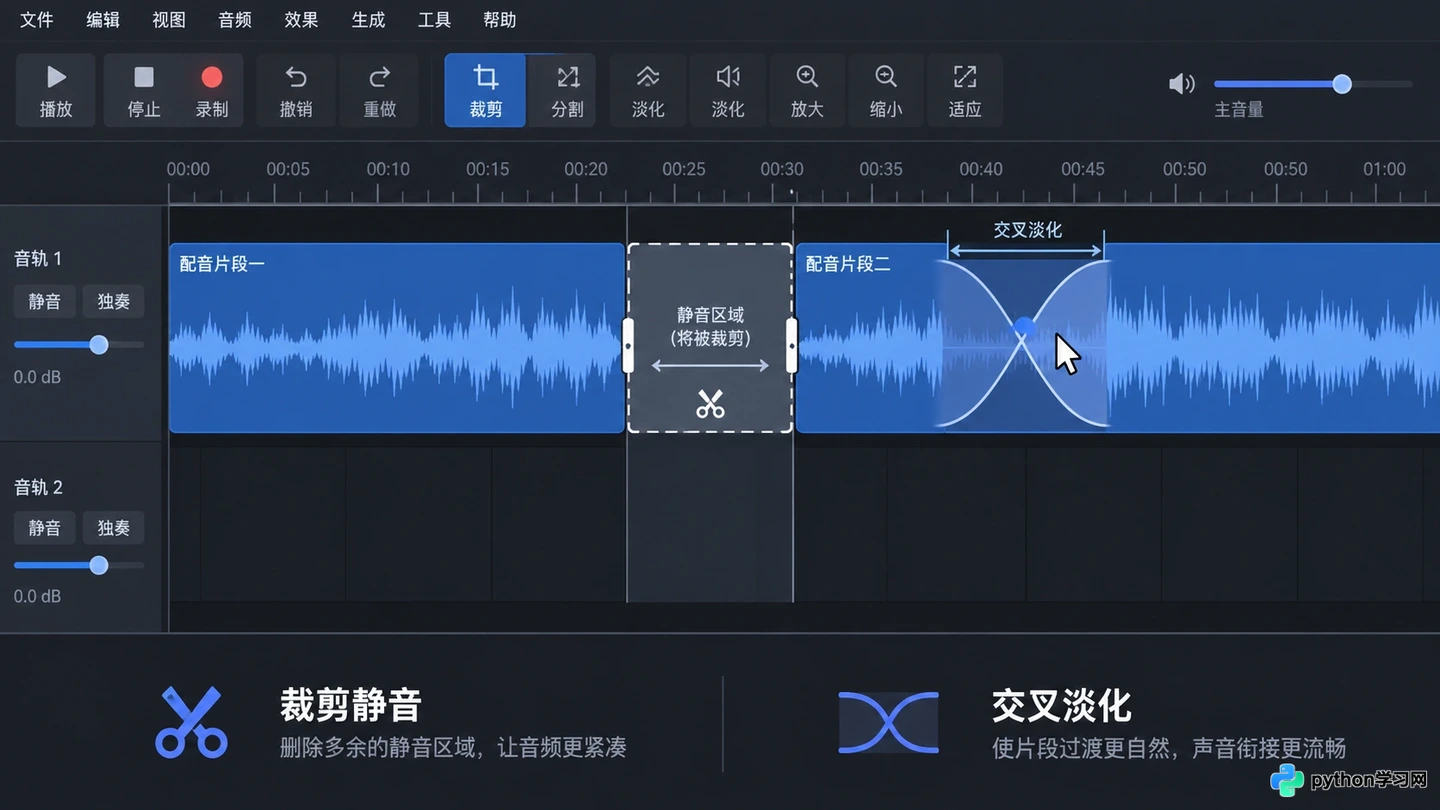This screenshot has height=810, width=1440.
Task: Solo 音轨 1 with its 独奏 button
Action: pos(113,301)
